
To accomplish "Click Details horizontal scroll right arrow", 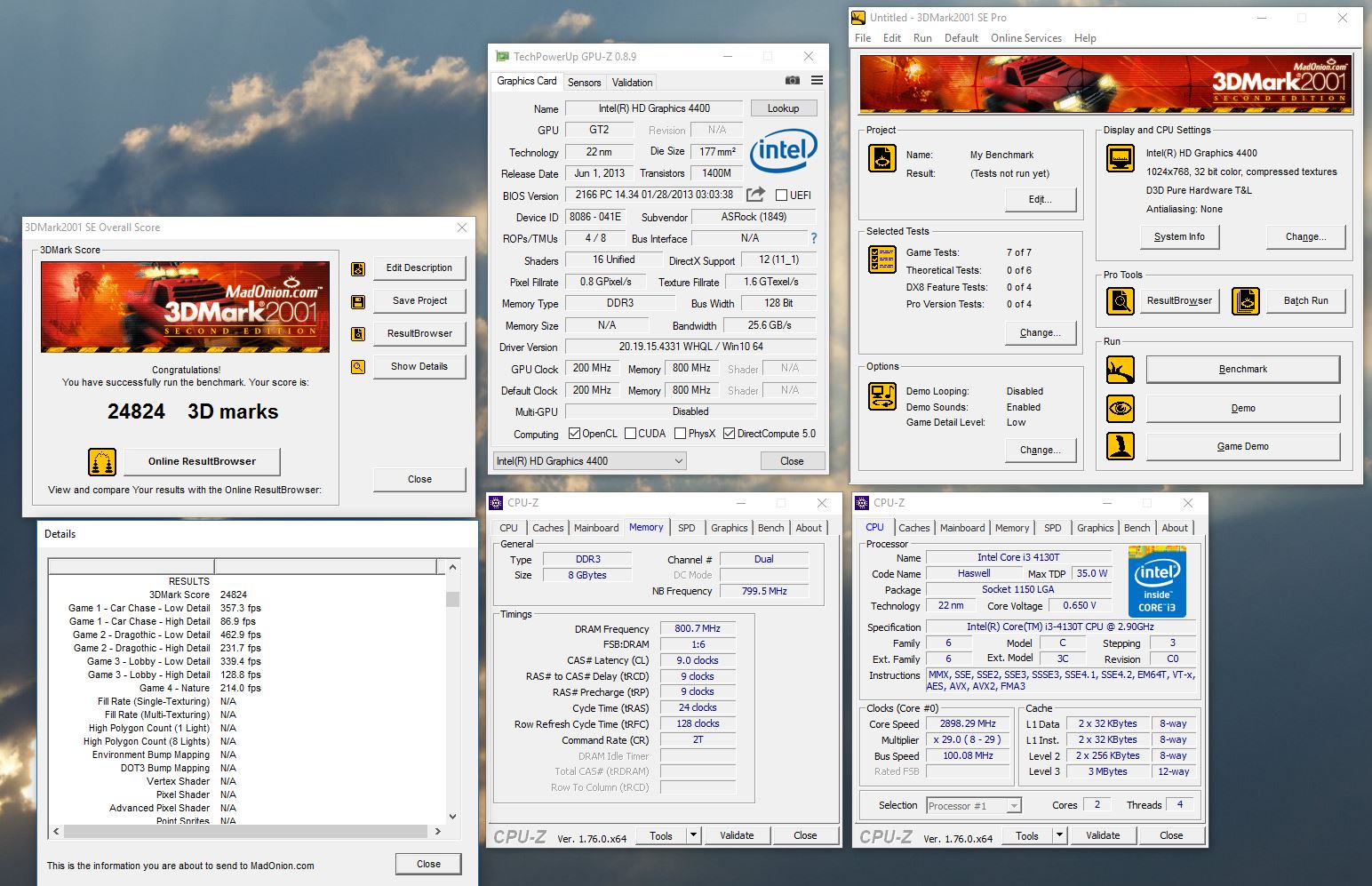I will pyautogui.click(x=437, y=832).
